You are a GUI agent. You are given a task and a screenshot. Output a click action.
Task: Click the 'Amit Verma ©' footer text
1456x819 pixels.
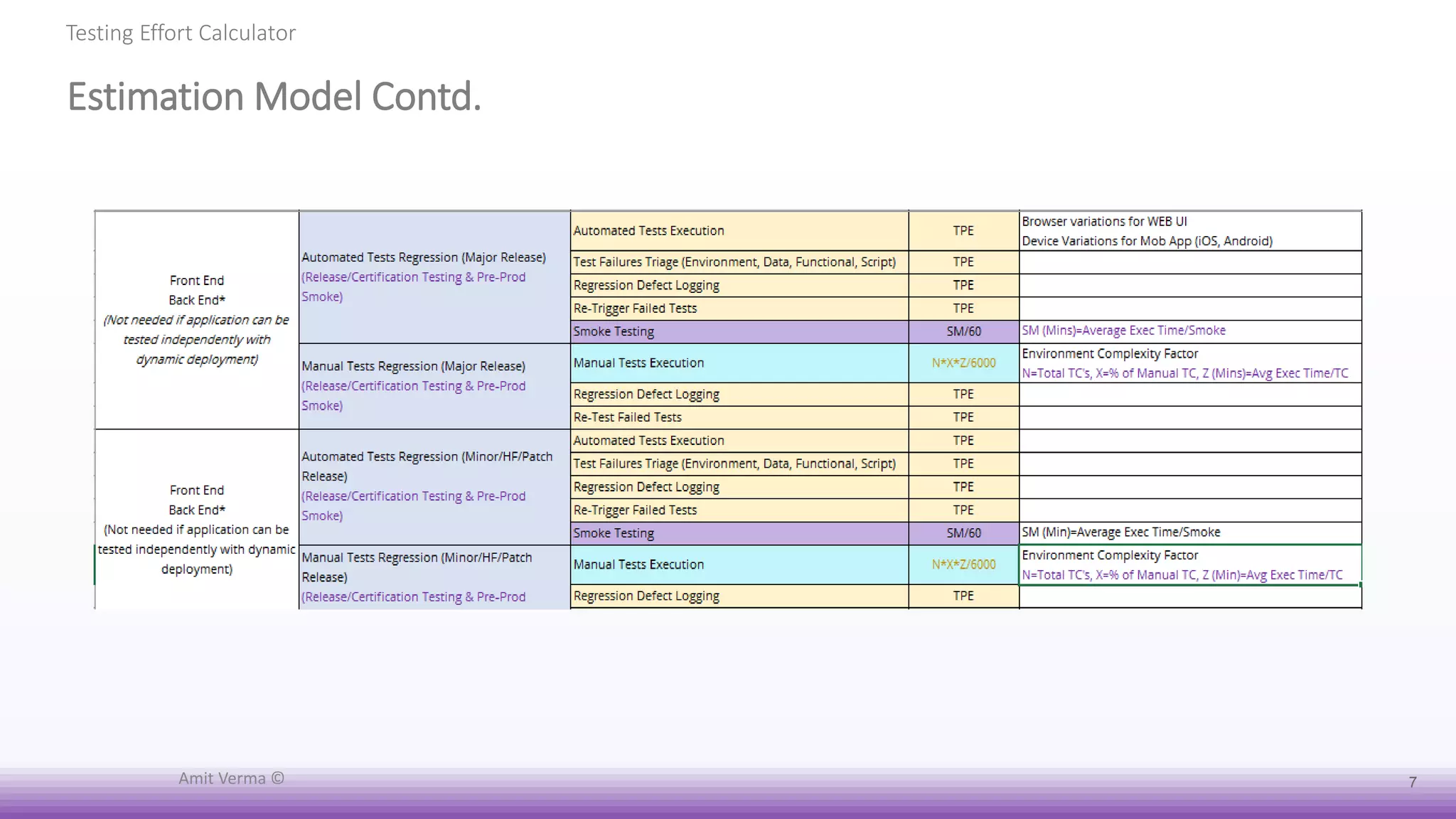click(x=231, y=778)
